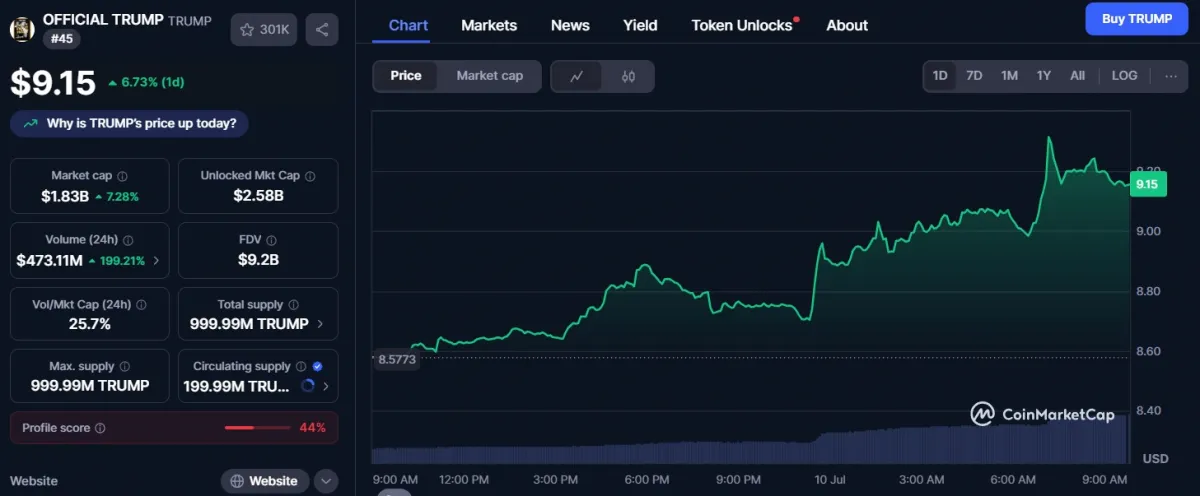Image resolution: width=1200 pixels, height=496 pixels.
Task: Select the All time range
Action: [1077, 76]
